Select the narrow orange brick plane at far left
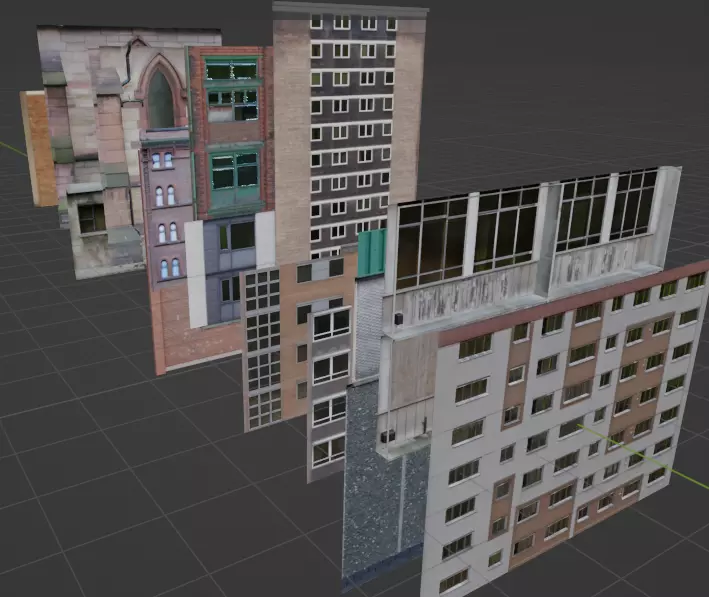The height and width of the screenshot is (597, 709). 37,148
